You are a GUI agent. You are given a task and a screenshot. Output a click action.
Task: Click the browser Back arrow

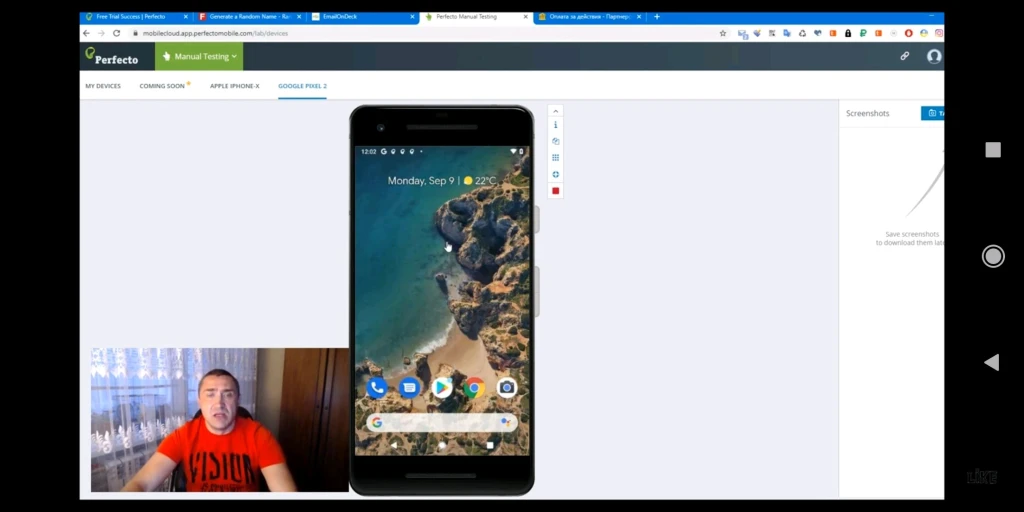click(x=86, y=33)
